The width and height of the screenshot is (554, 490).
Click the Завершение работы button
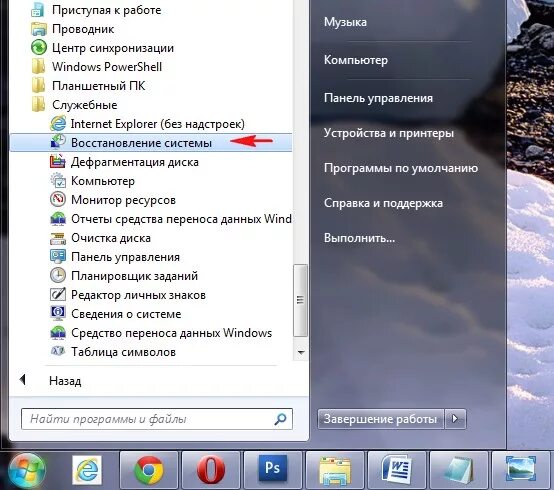[381, 419]
